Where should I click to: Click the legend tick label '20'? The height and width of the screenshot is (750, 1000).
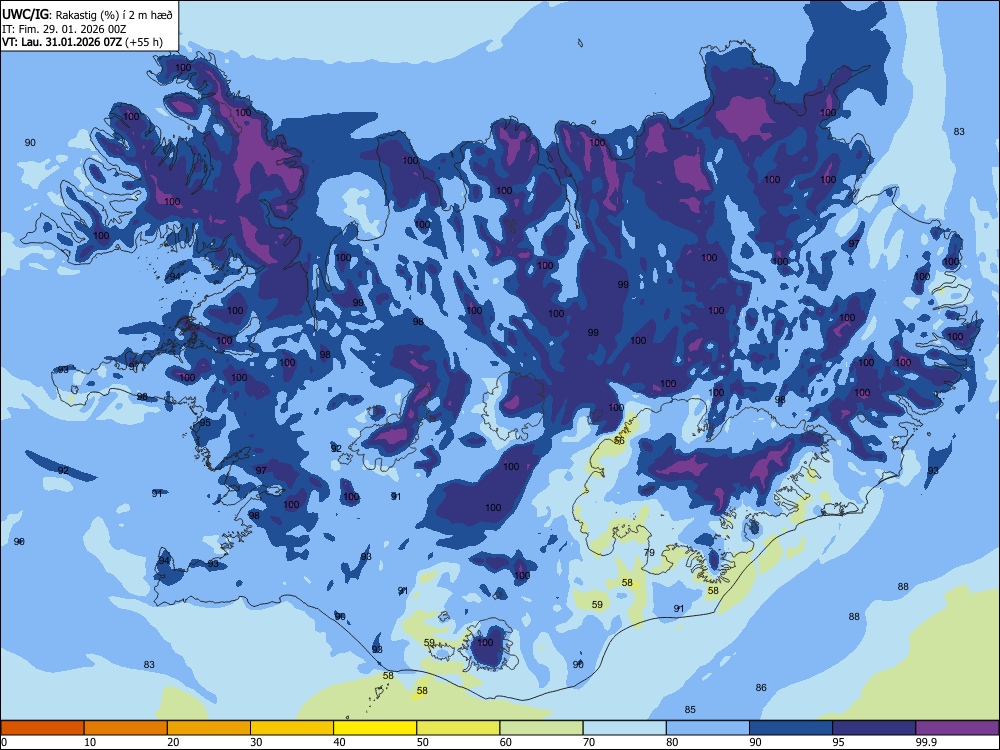173,742
